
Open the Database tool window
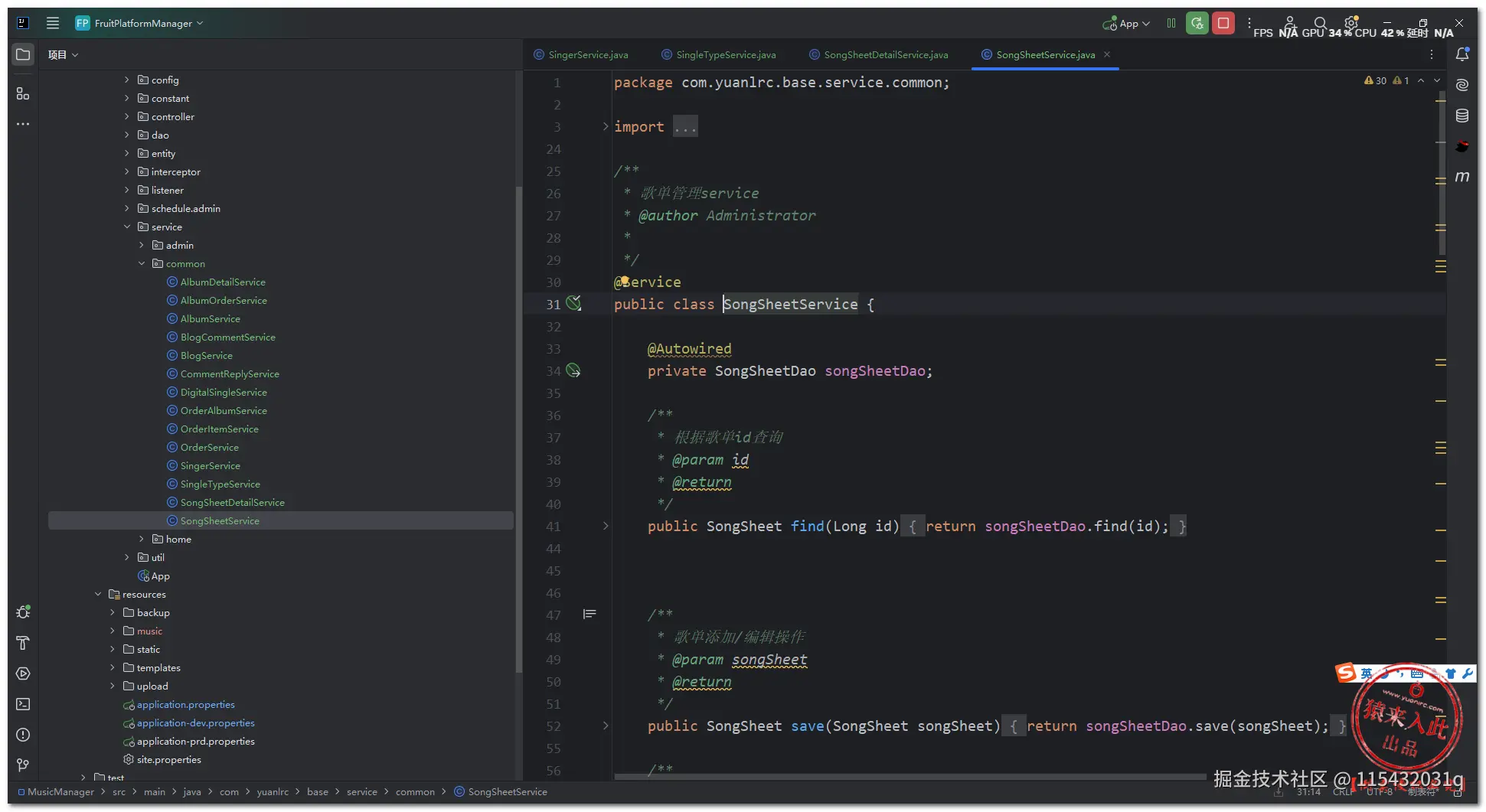click(1462, 116)
